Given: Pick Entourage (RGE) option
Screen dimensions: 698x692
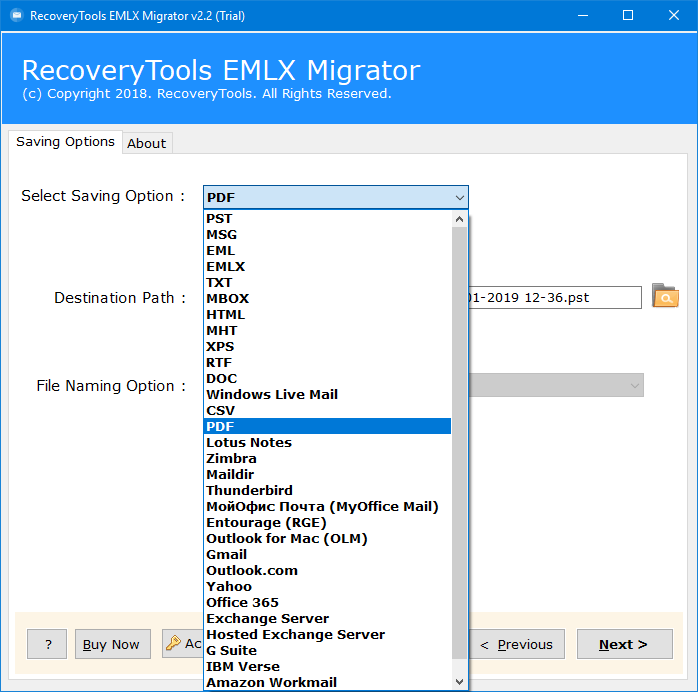Looking at the screenshot, I should pyautogui.click(x=327, y=522).
